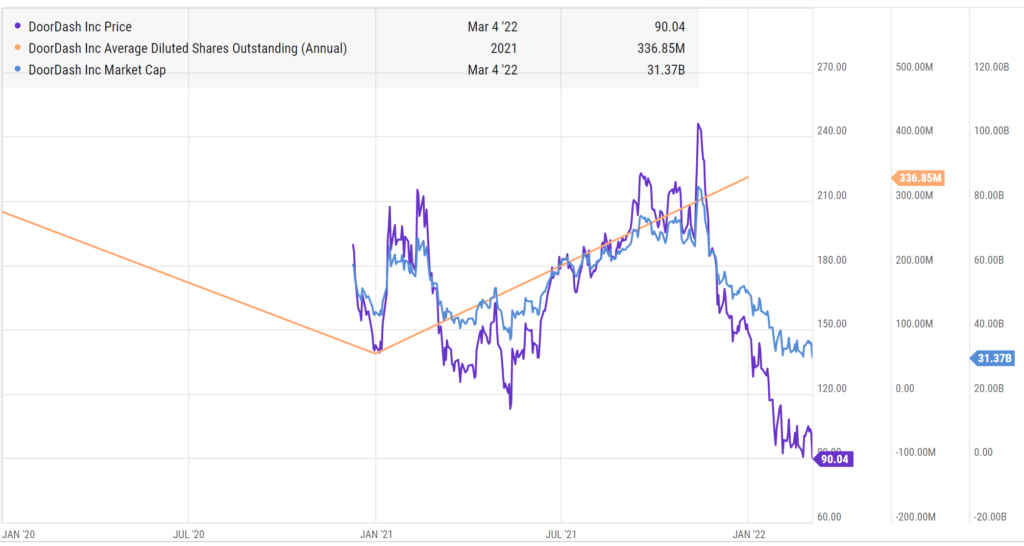Click the 500.00M shares axis label
1024x546 pixels.
pyautogui.click(x=914, y=67)
